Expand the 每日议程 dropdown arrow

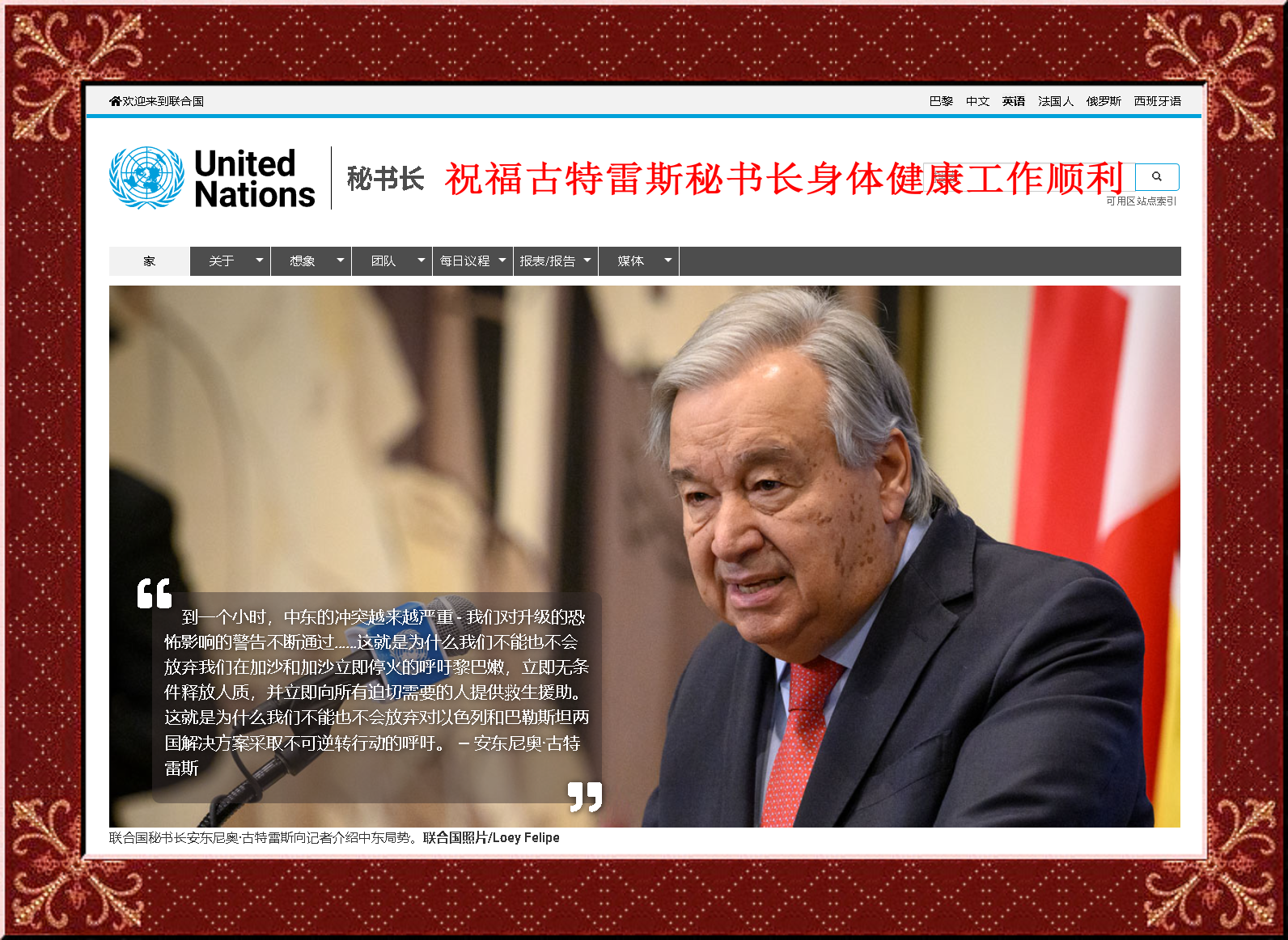(502, 260)
